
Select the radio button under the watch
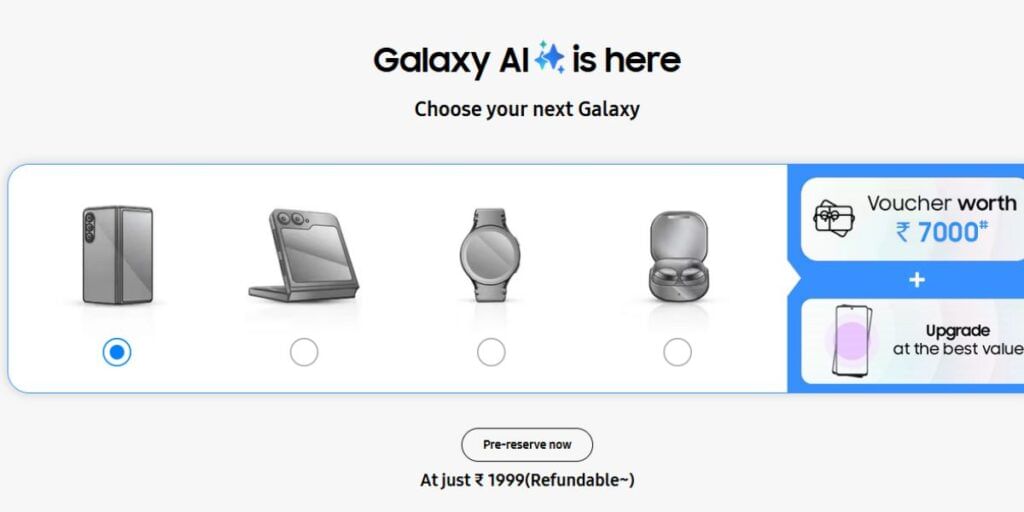coord(491,353)
